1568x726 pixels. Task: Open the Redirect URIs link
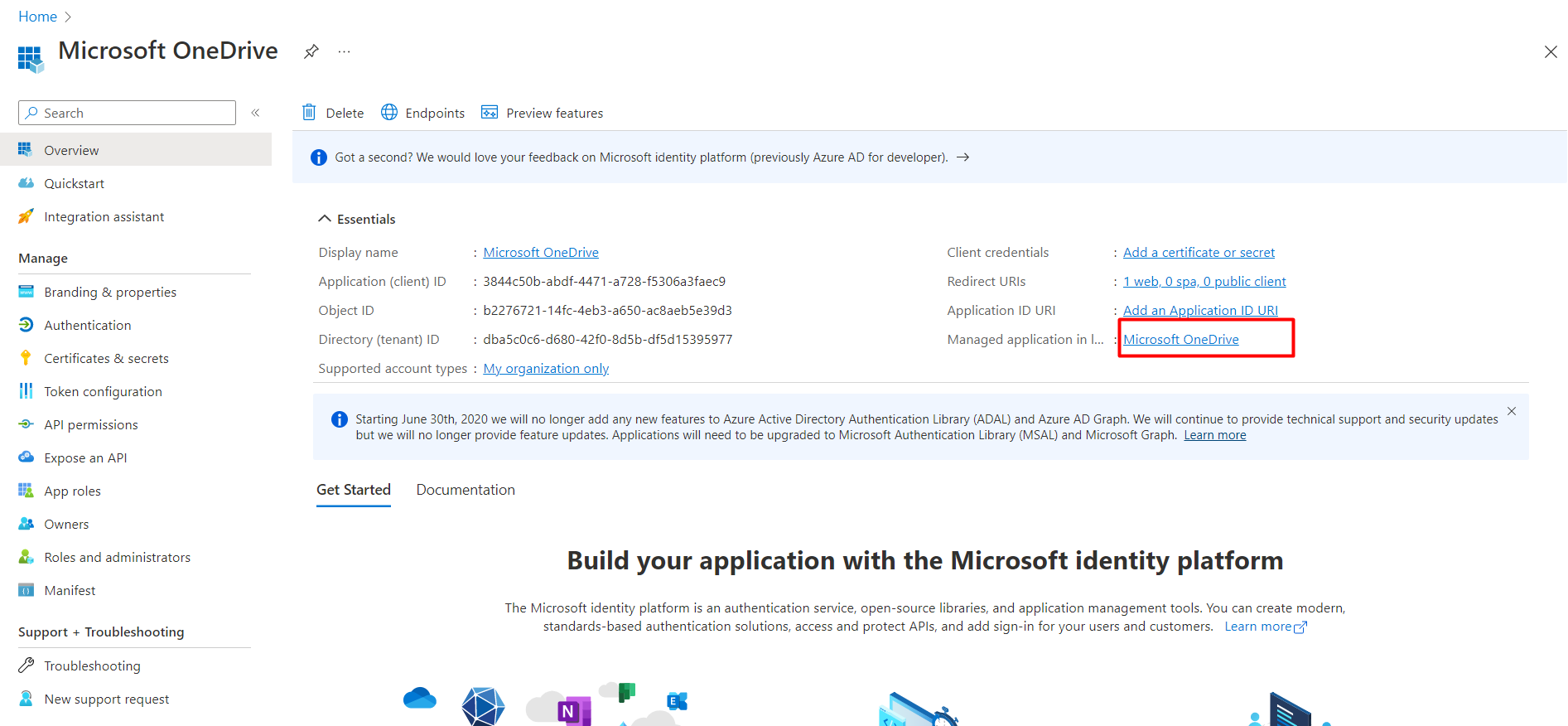[x=1204, y=281]
